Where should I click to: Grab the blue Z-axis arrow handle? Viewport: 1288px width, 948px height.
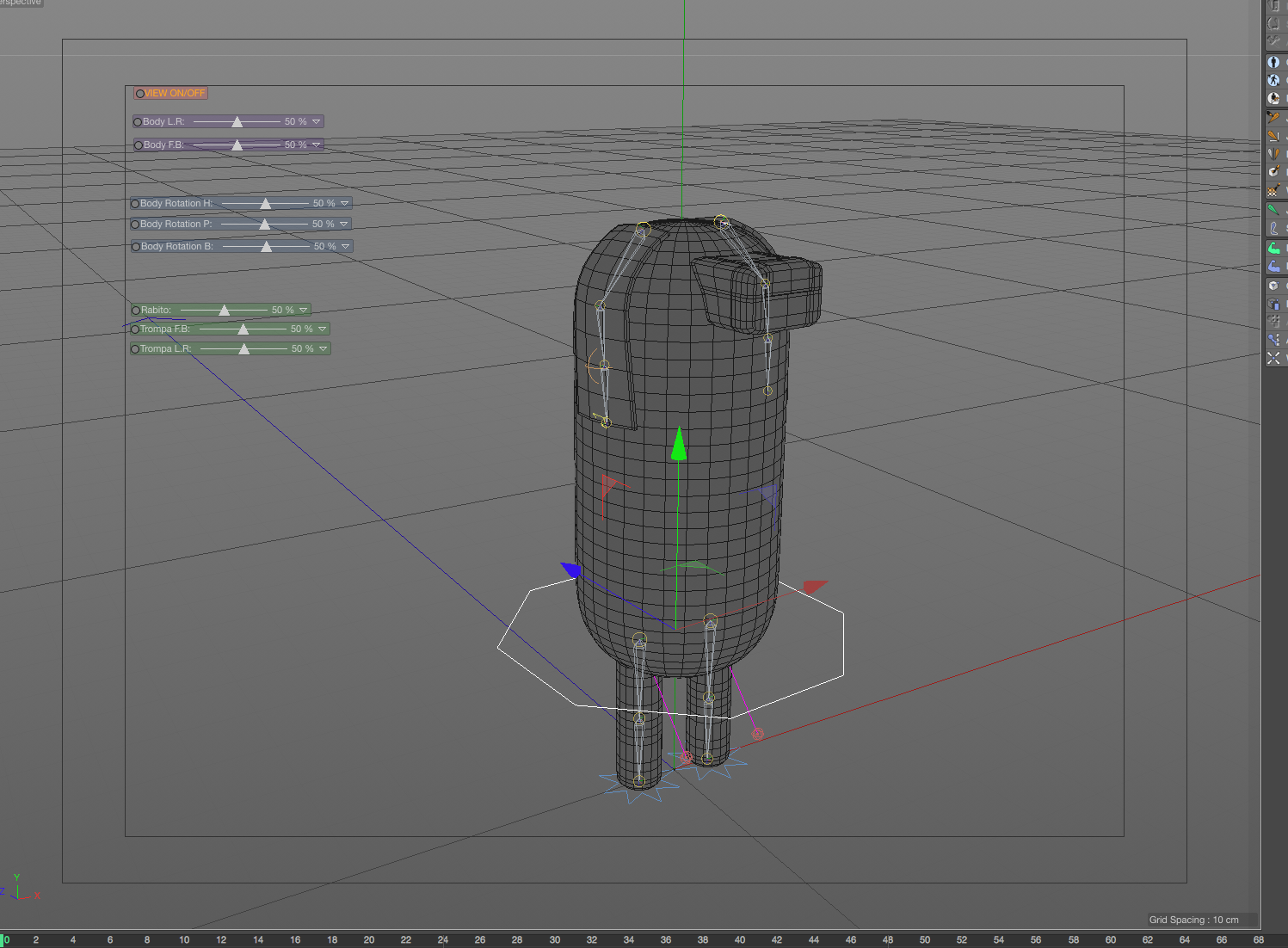pos(571,569)
